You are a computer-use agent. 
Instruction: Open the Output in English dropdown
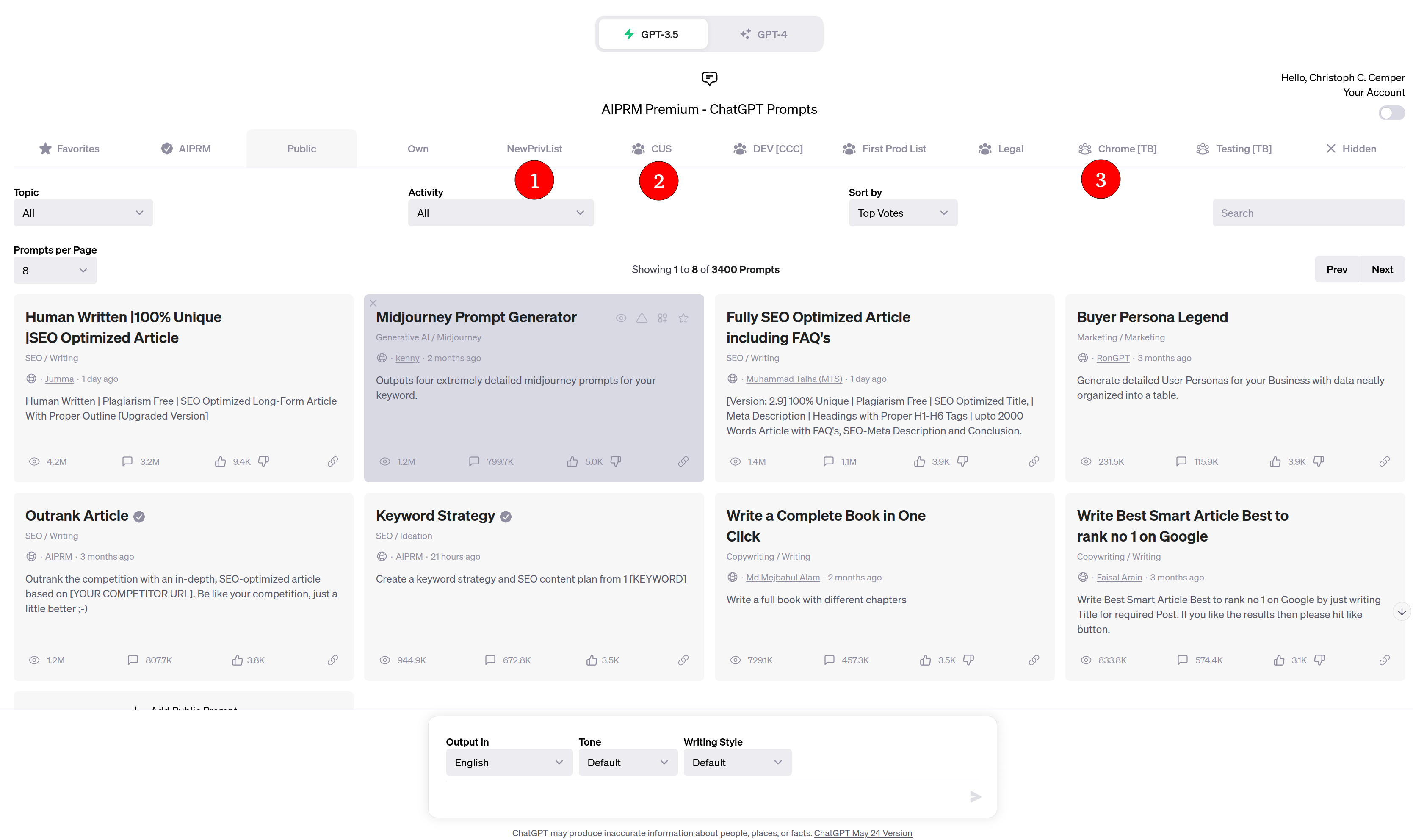point(509,763)
